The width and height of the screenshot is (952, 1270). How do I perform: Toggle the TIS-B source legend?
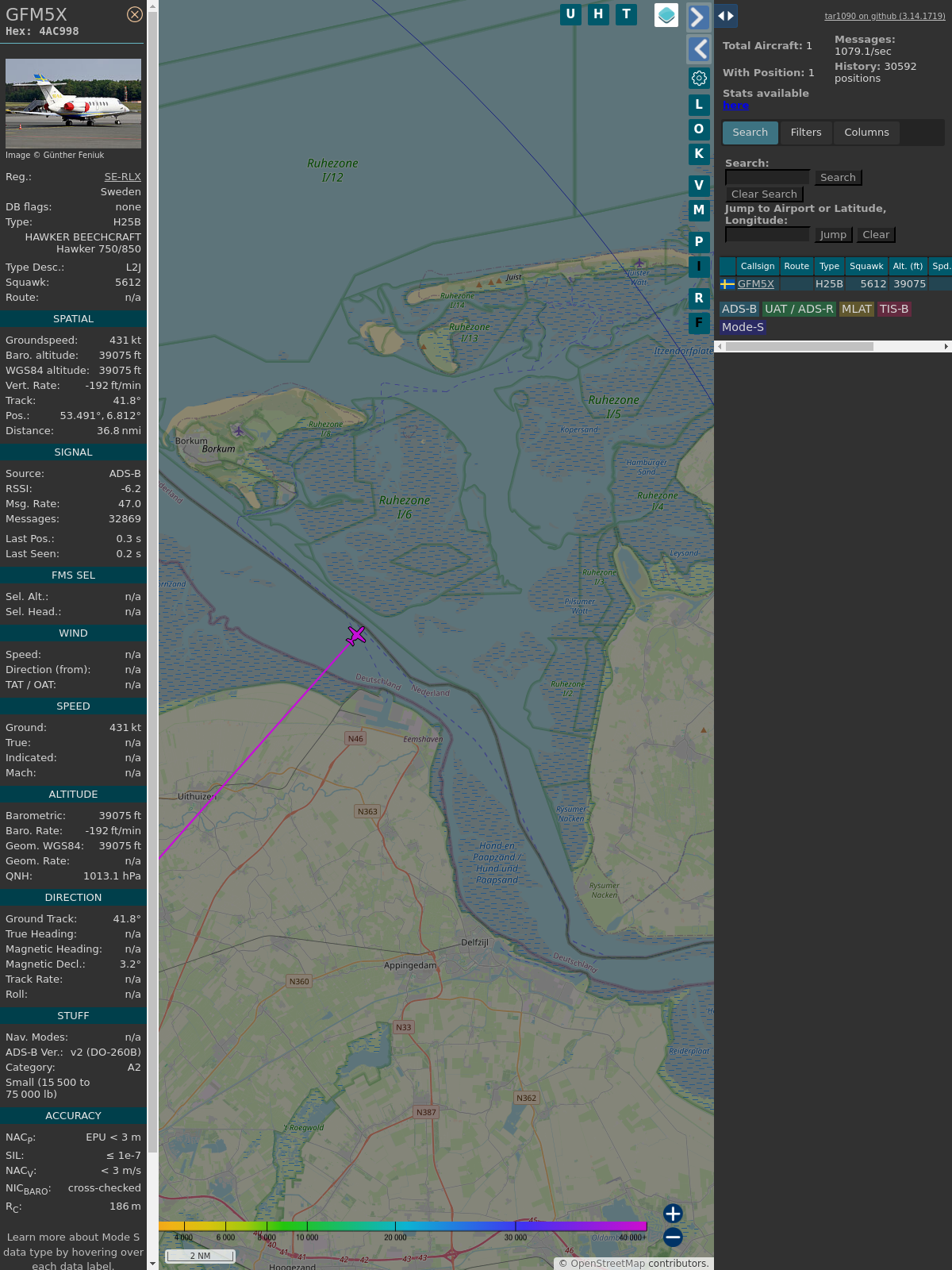tap(894, 310)
